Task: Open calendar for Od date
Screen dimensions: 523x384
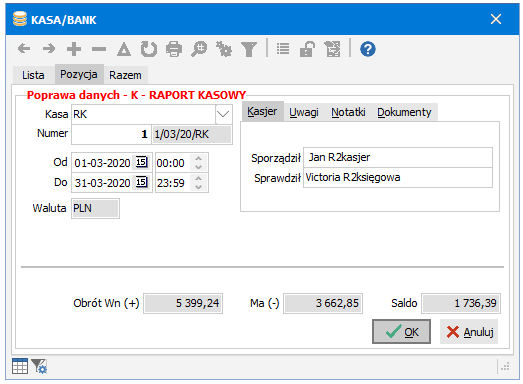Action: (x=141, y=162)
